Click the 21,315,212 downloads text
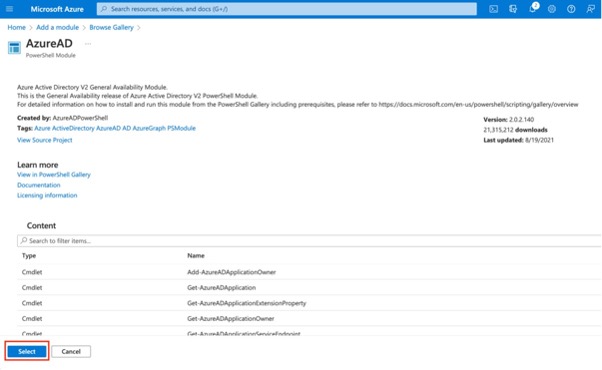602x370 pixels. click(515, 130)
